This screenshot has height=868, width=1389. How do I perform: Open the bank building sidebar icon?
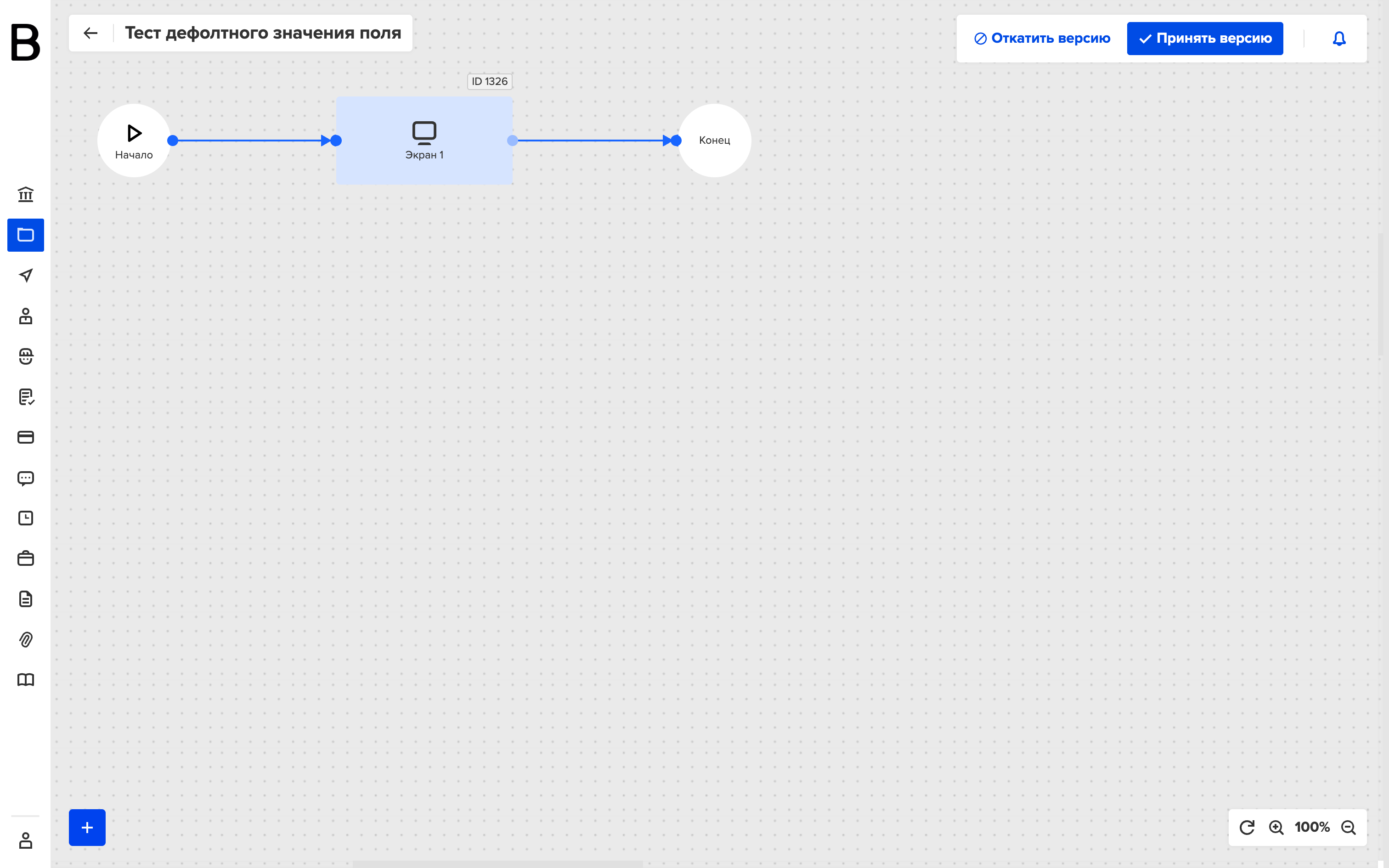tap(25, 194)
